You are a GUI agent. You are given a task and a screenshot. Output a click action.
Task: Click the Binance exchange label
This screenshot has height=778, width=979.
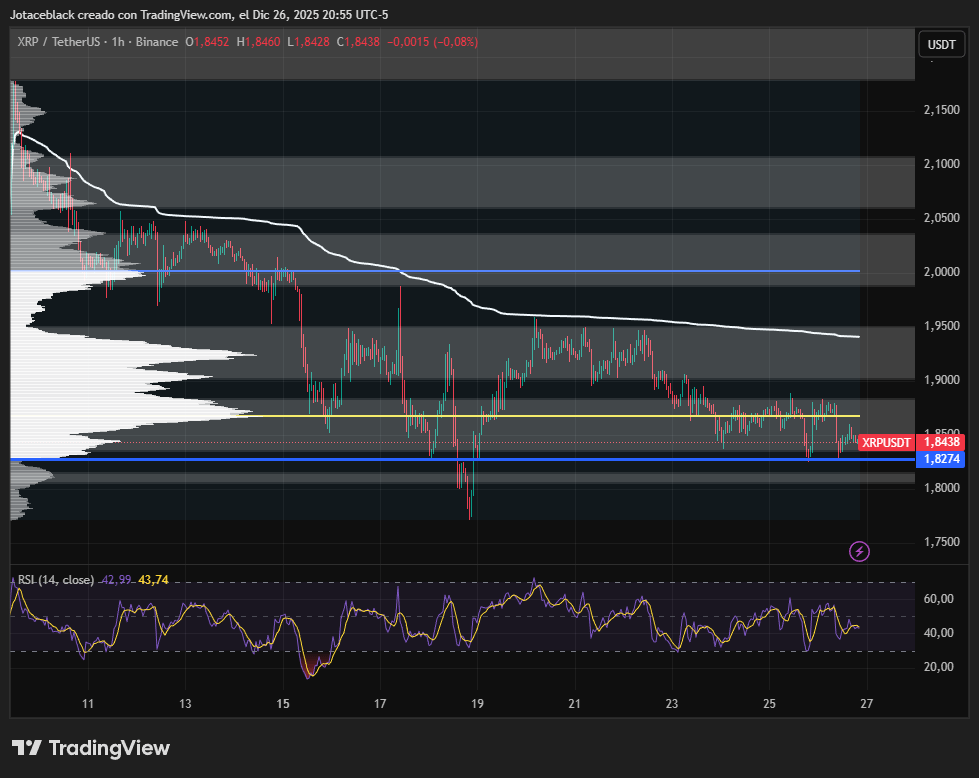click(156, 42)
